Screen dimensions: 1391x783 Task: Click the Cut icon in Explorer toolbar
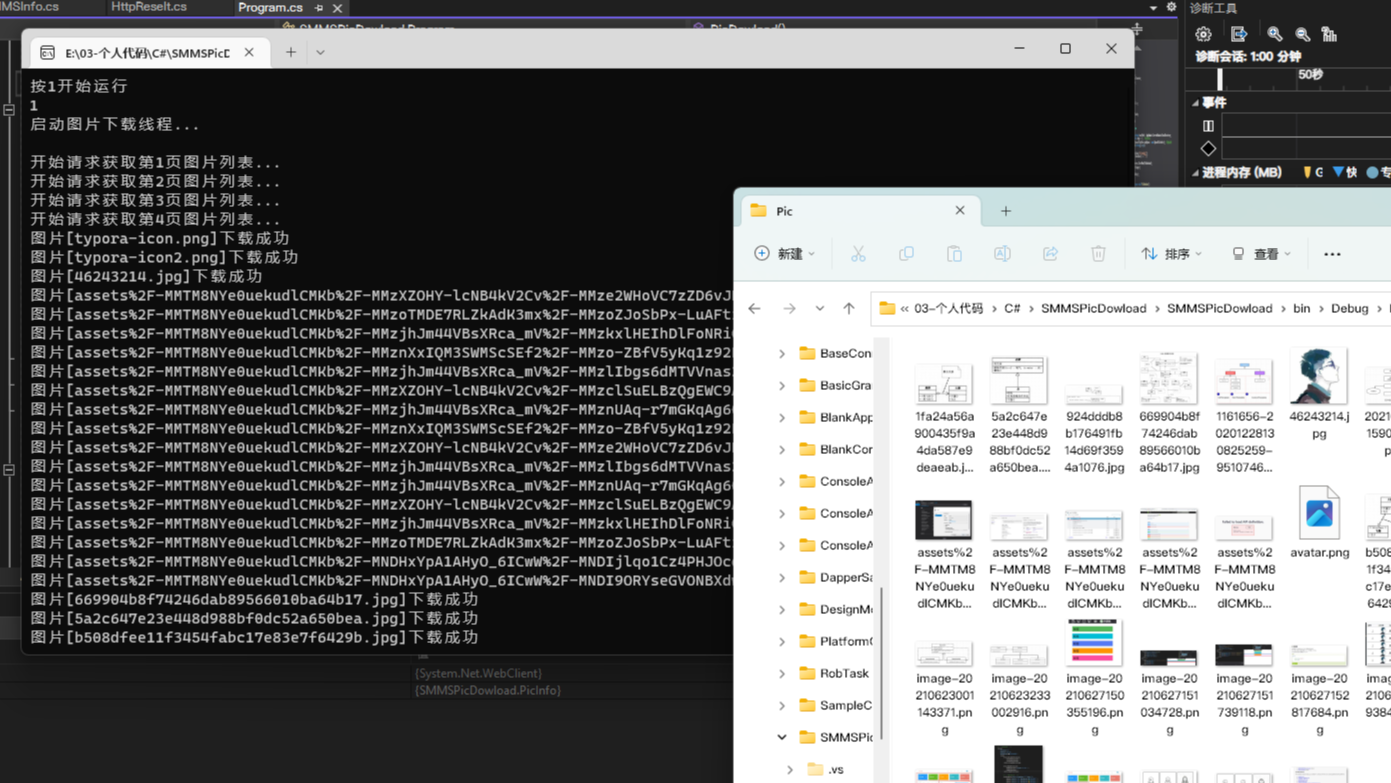click(x=858, y=254)
